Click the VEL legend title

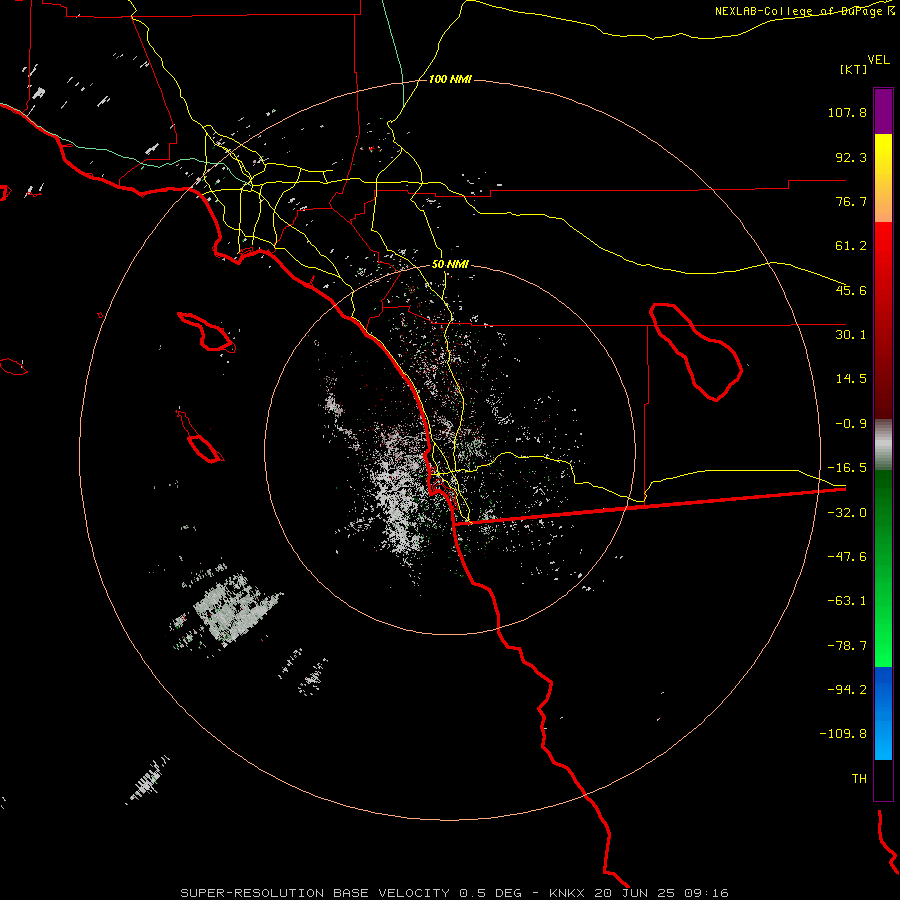878,60
